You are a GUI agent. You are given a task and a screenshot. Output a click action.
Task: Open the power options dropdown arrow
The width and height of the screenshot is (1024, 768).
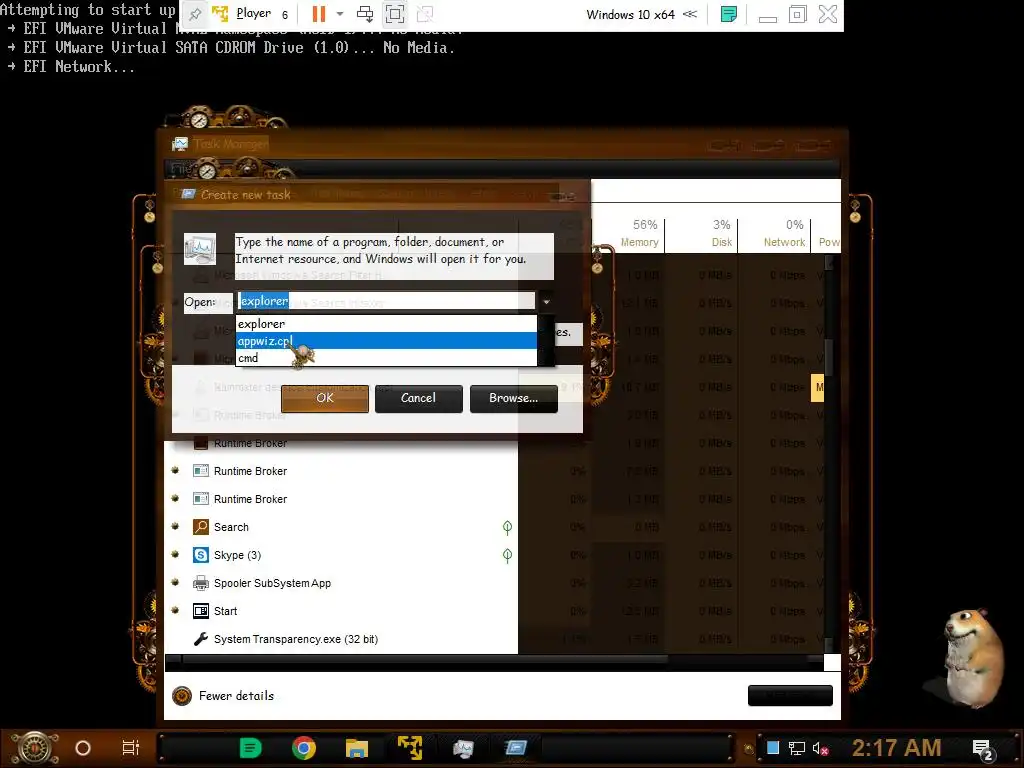(x=340, y=14)
